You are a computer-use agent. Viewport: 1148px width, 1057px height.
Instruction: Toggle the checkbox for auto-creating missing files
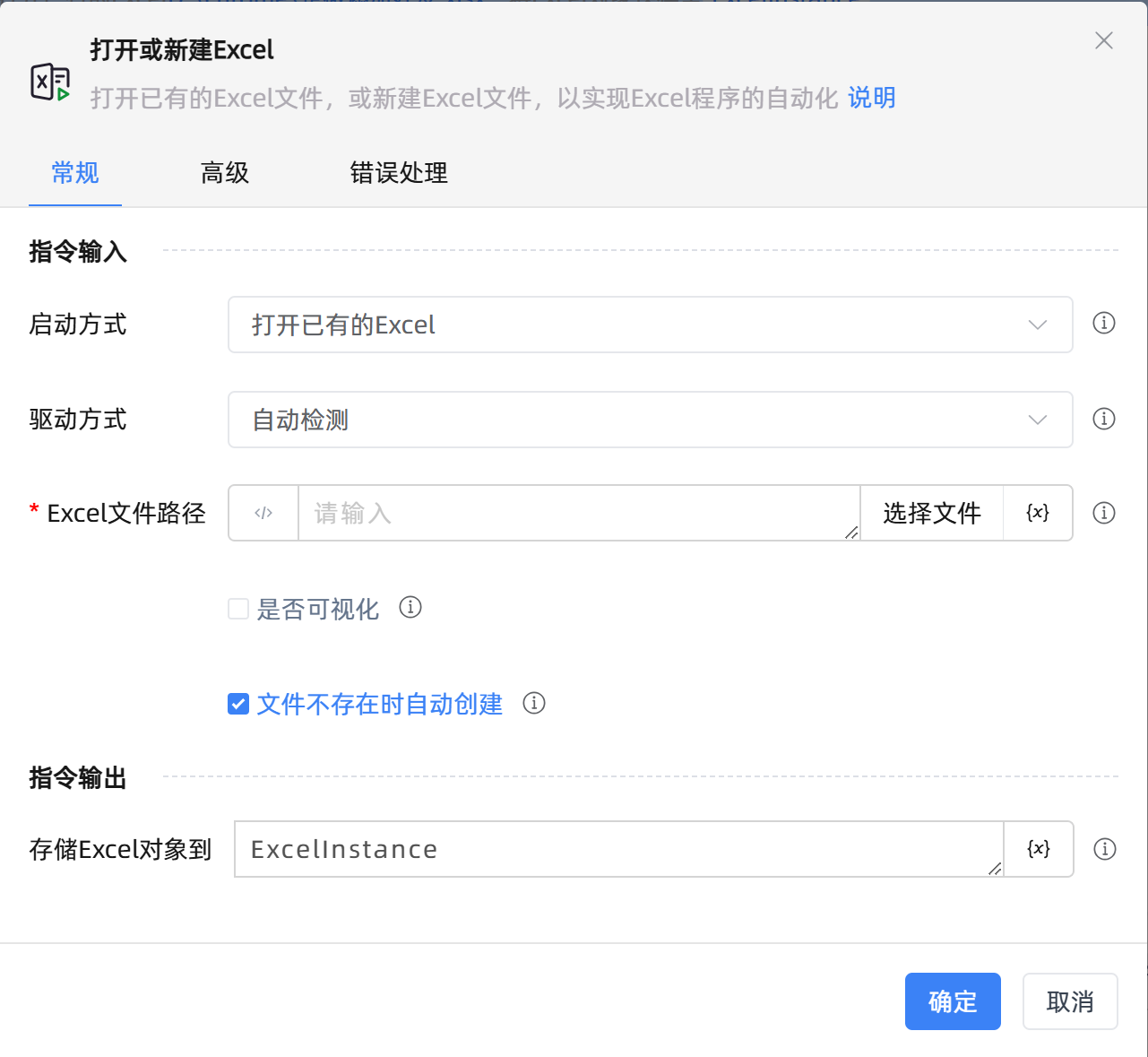237,704
